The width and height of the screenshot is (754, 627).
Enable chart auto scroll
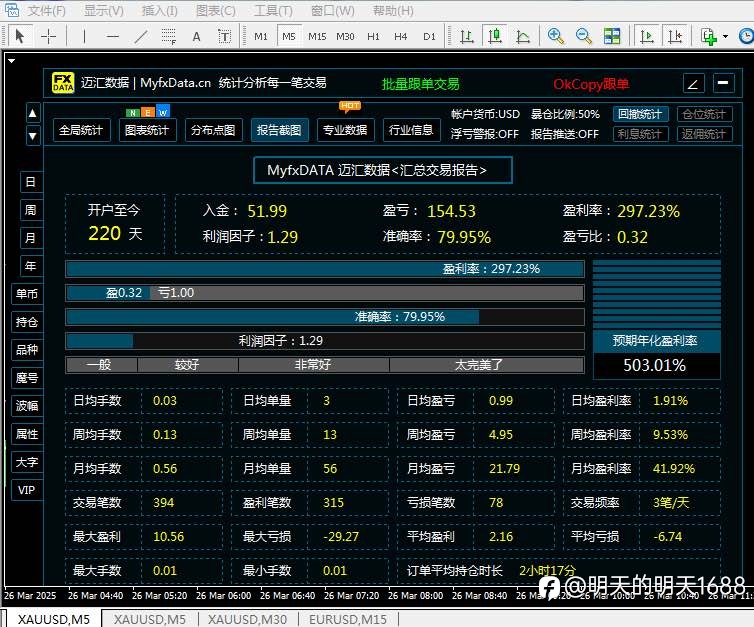tap(647, 36)
